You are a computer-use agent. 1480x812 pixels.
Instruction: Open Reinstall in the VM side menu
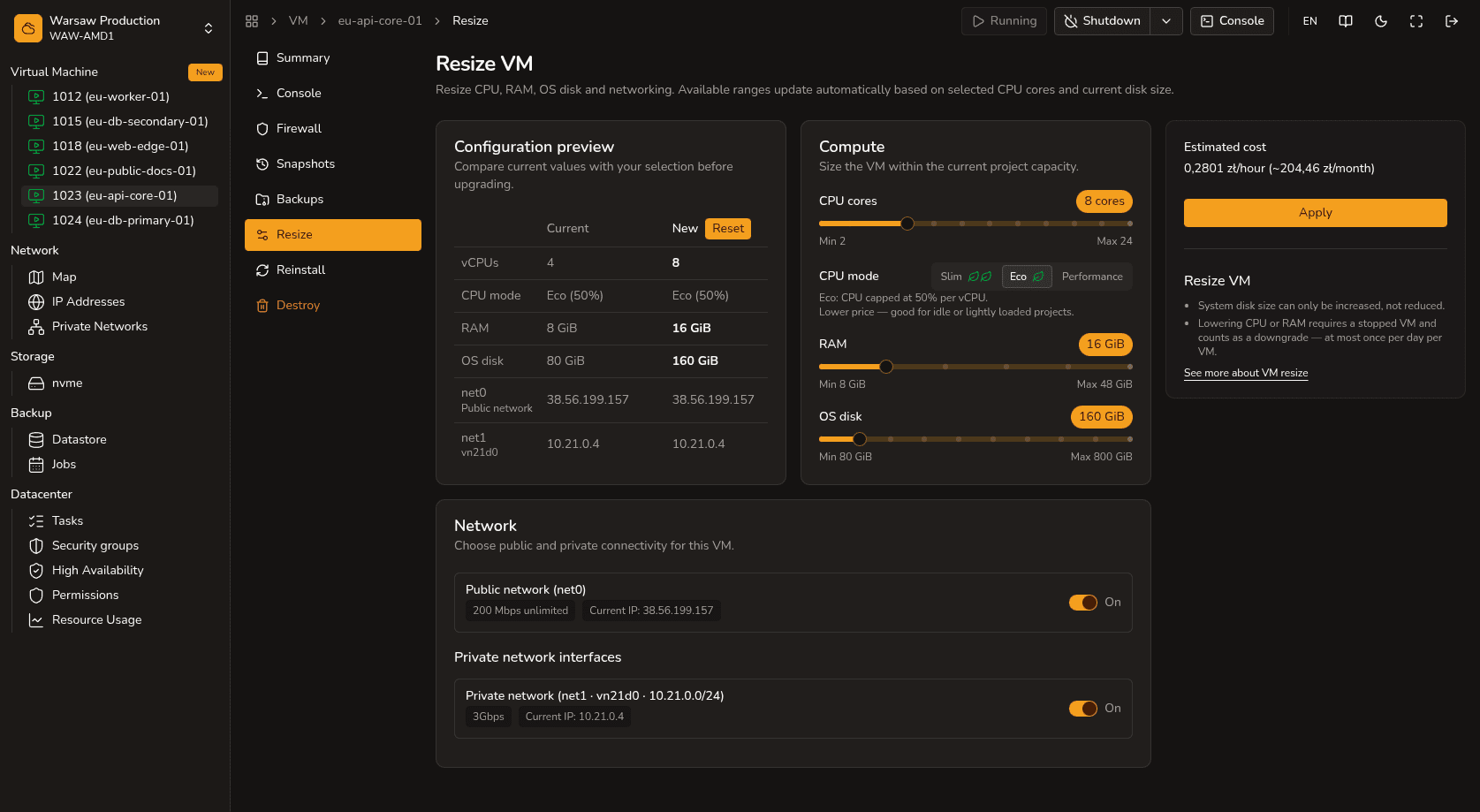(333, 270)
